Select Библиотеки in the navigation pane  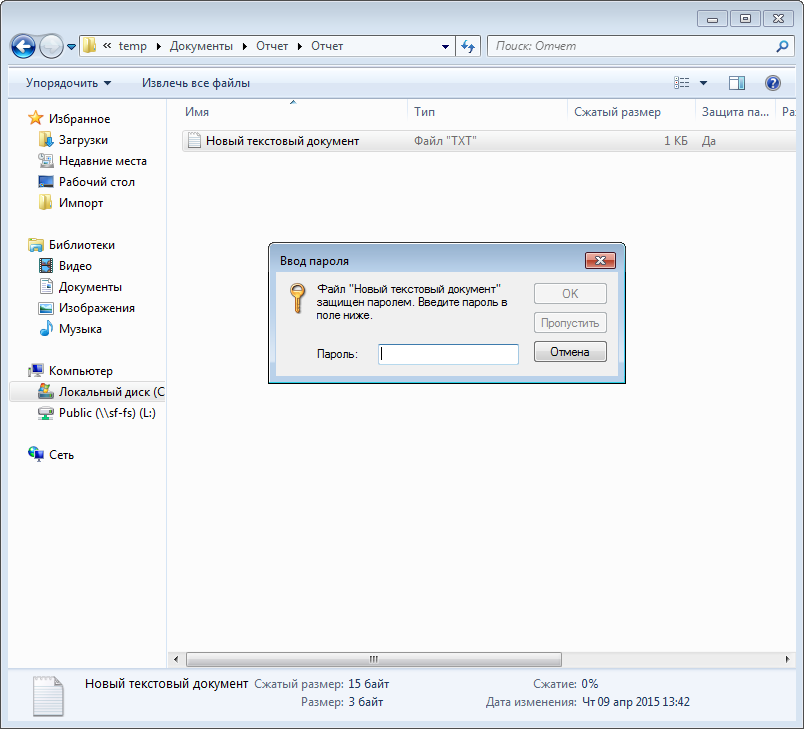82,245
